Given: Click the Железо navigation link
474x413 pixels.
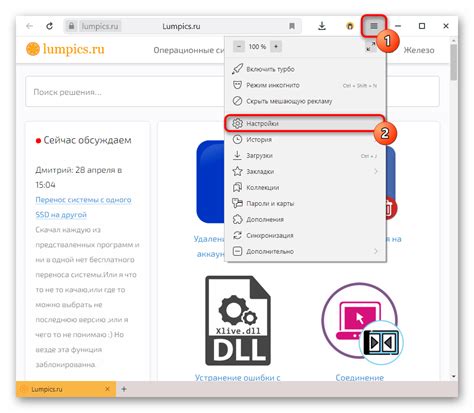Looking at the screenshot, I should [419, 50].
